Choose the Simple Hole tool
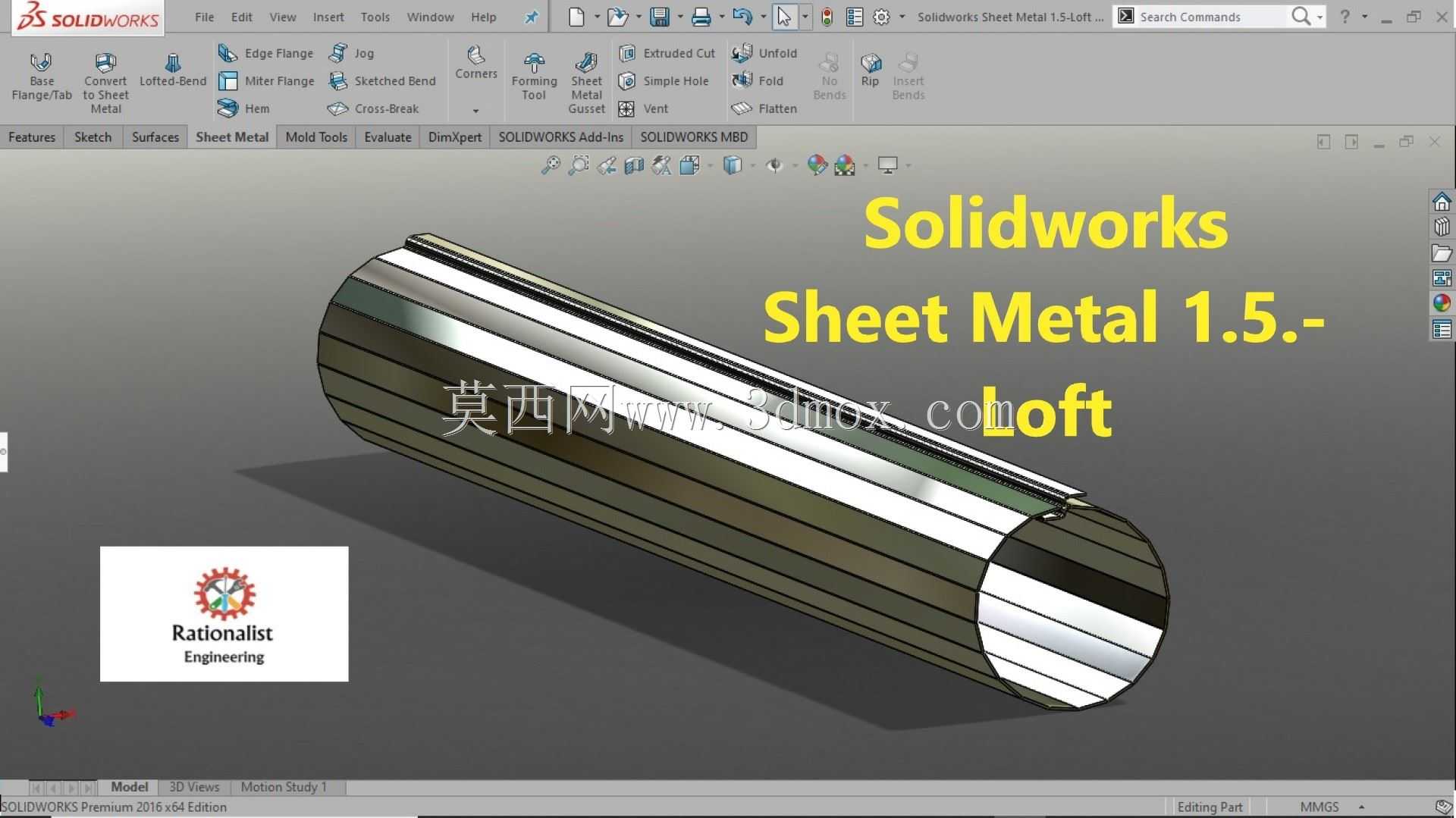 point(664,81)
